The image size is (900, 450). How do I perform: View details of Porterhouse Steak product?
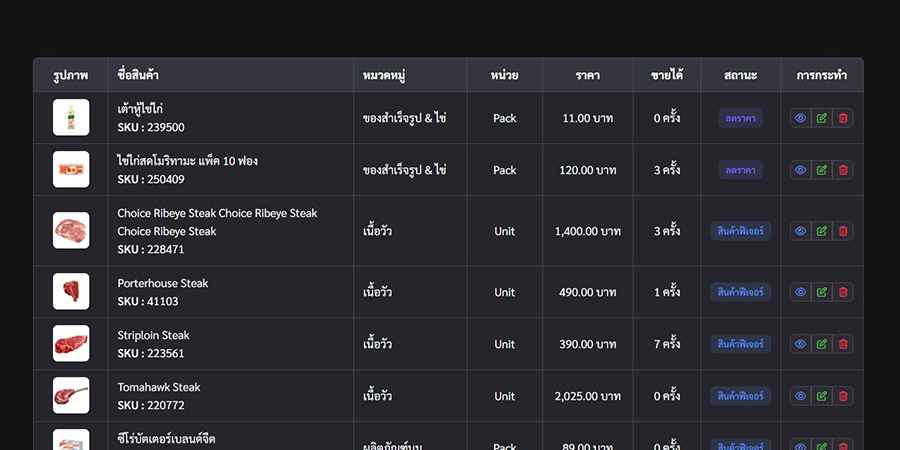(x=800, y=292)
